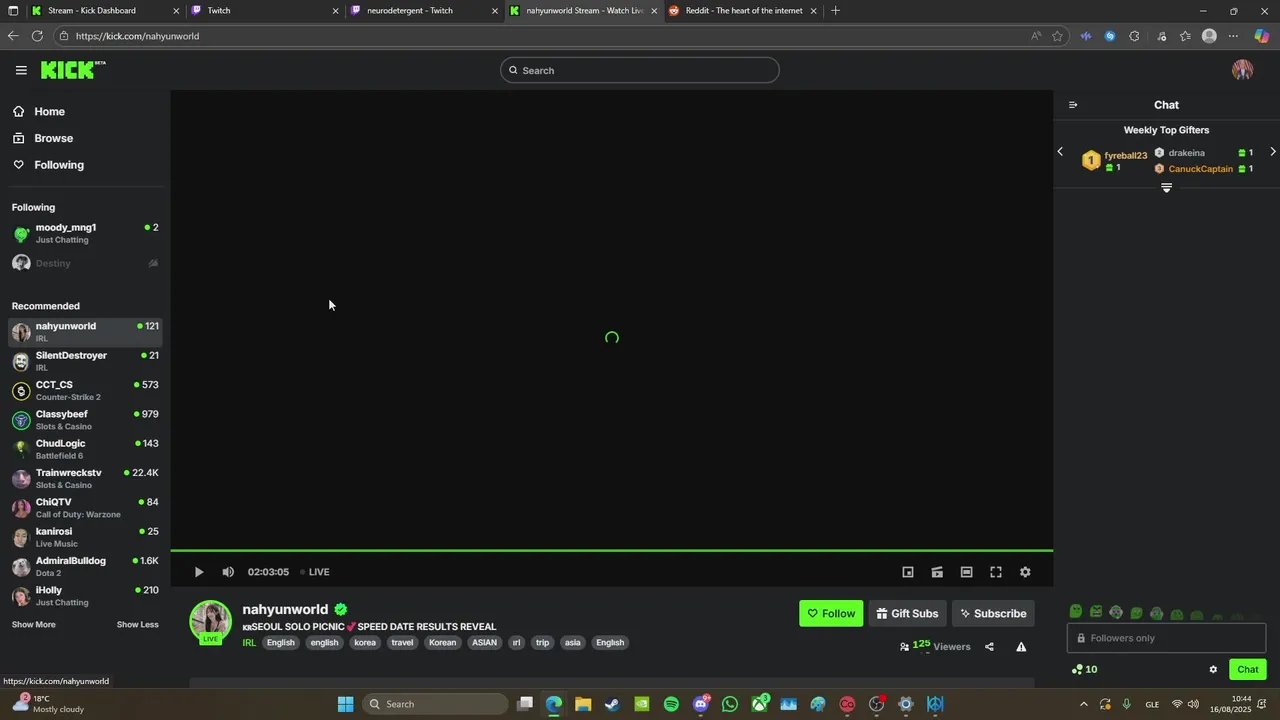The height and width of the screenshot is (720, 1280).
Task: Open File Explorer from taskbar
Action: point(583,704)
